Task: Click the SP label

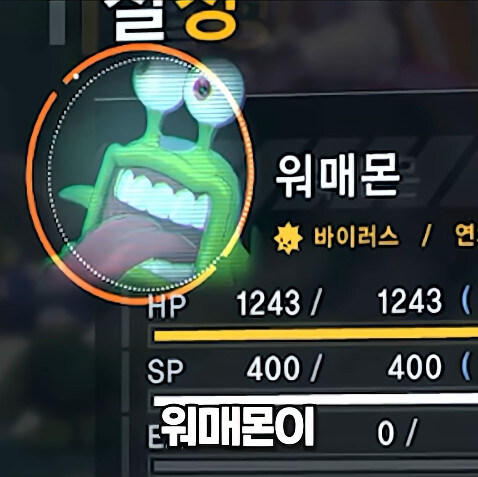Action: tap(165, 371)
